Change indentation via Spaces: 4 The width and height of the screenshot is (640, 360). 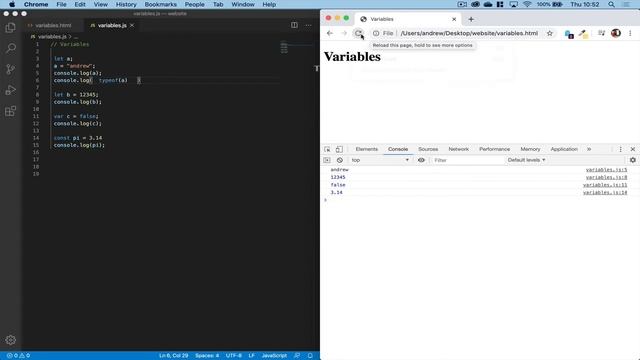207,356
